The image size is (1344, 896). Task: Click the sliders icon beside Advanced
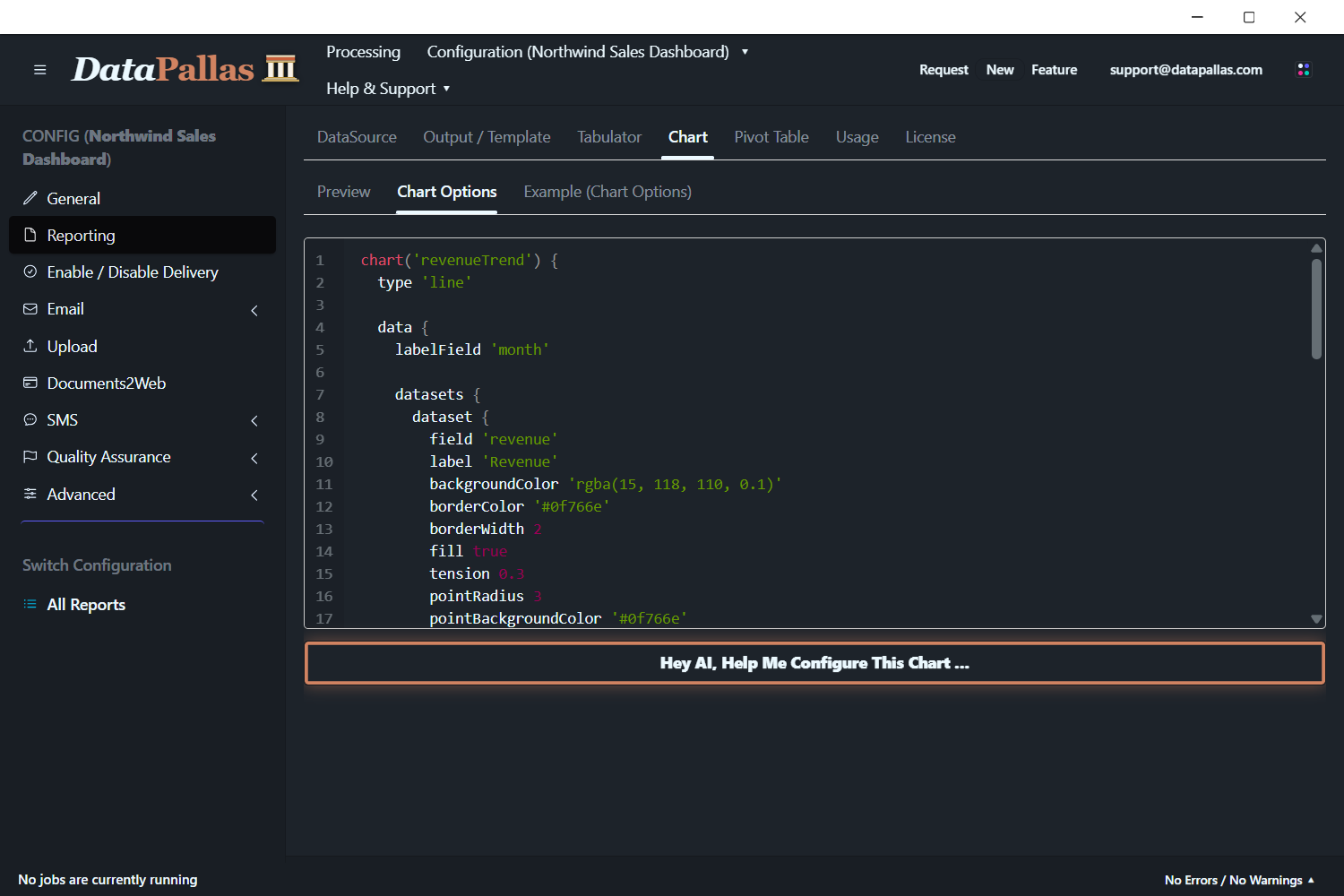[x=30, y=494]
